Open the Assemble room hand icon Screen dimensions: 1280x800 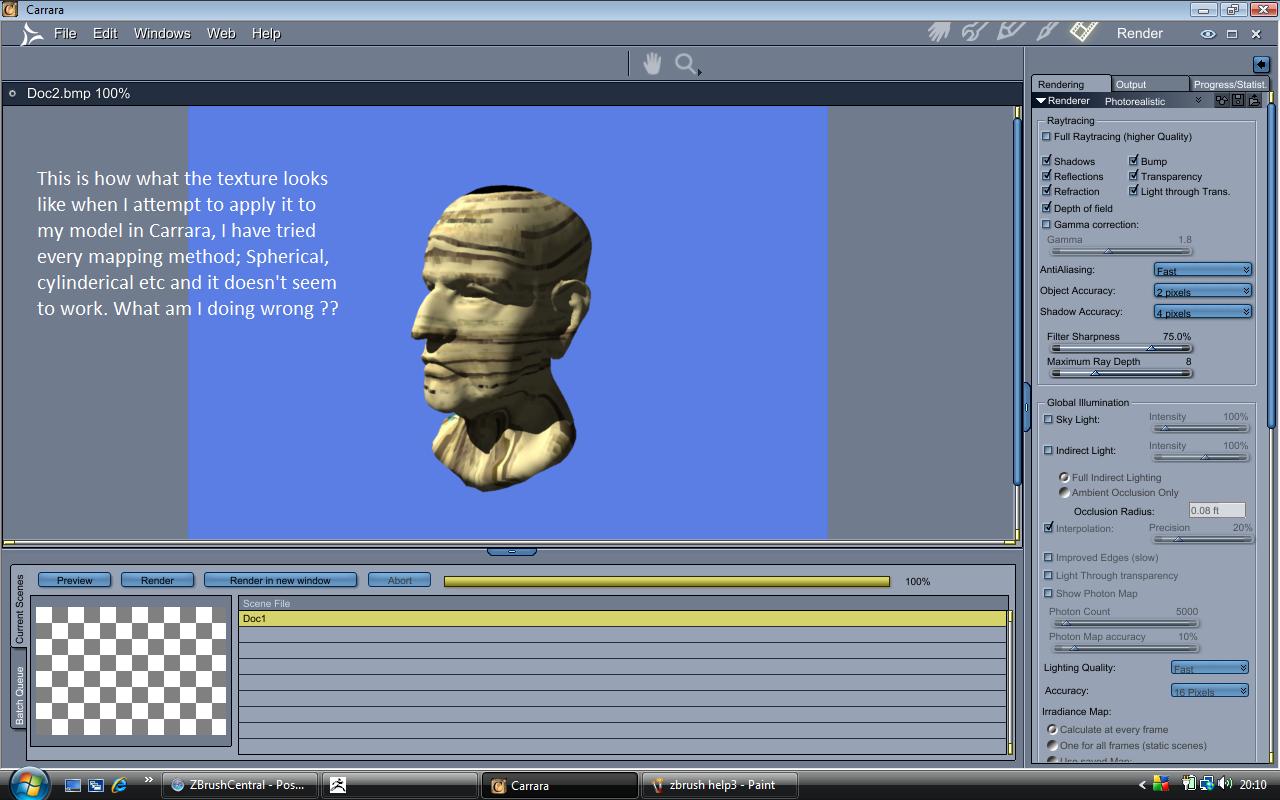pos(938,33)
